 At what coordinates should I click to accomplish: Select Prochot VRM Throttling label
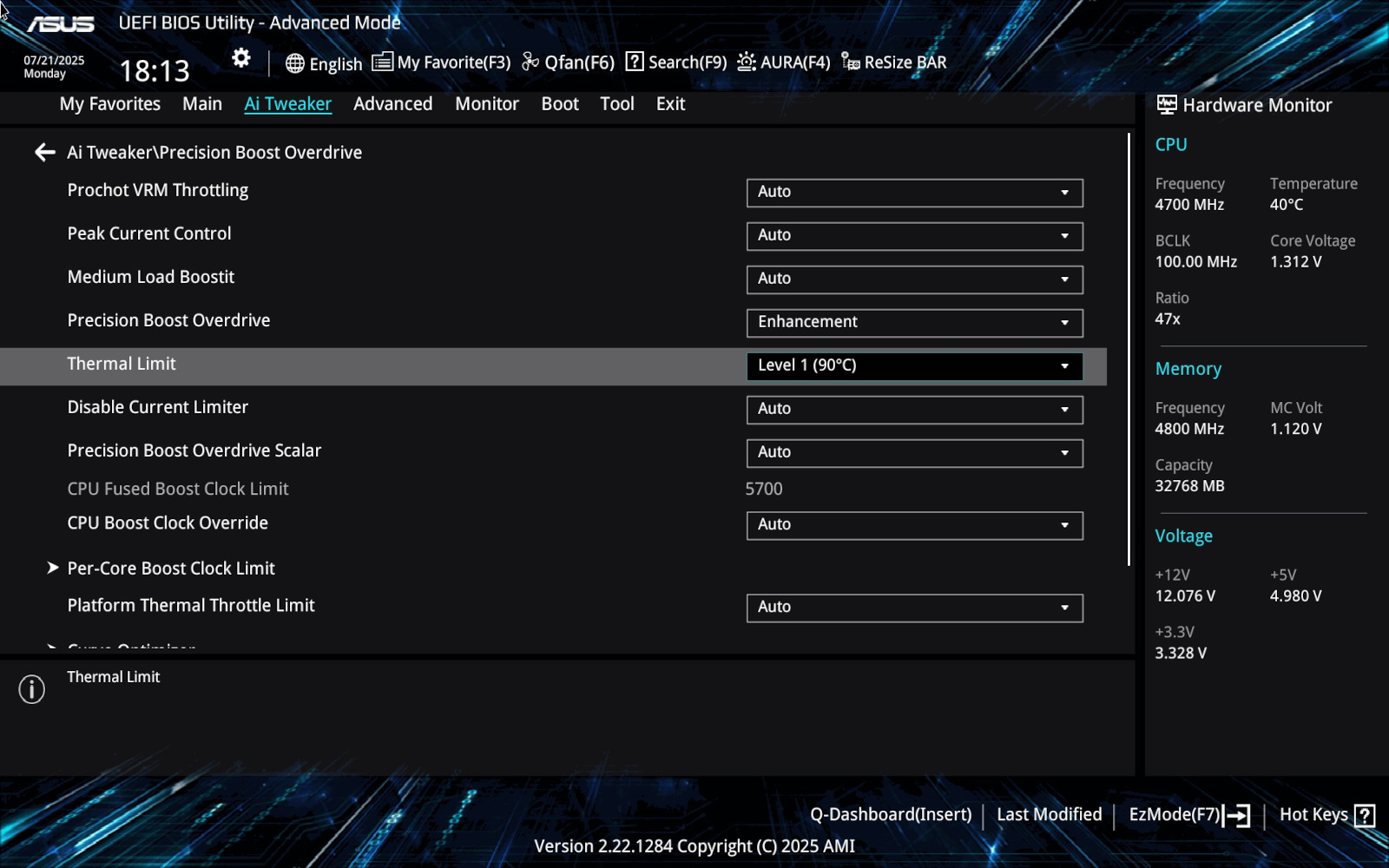[158, 190]
